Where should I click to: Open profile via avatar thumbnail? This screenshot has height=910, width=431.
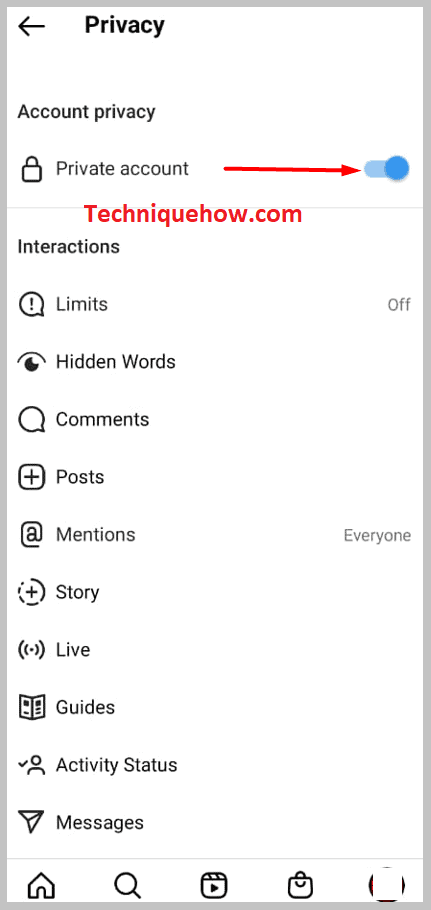(x=387, y=886)
